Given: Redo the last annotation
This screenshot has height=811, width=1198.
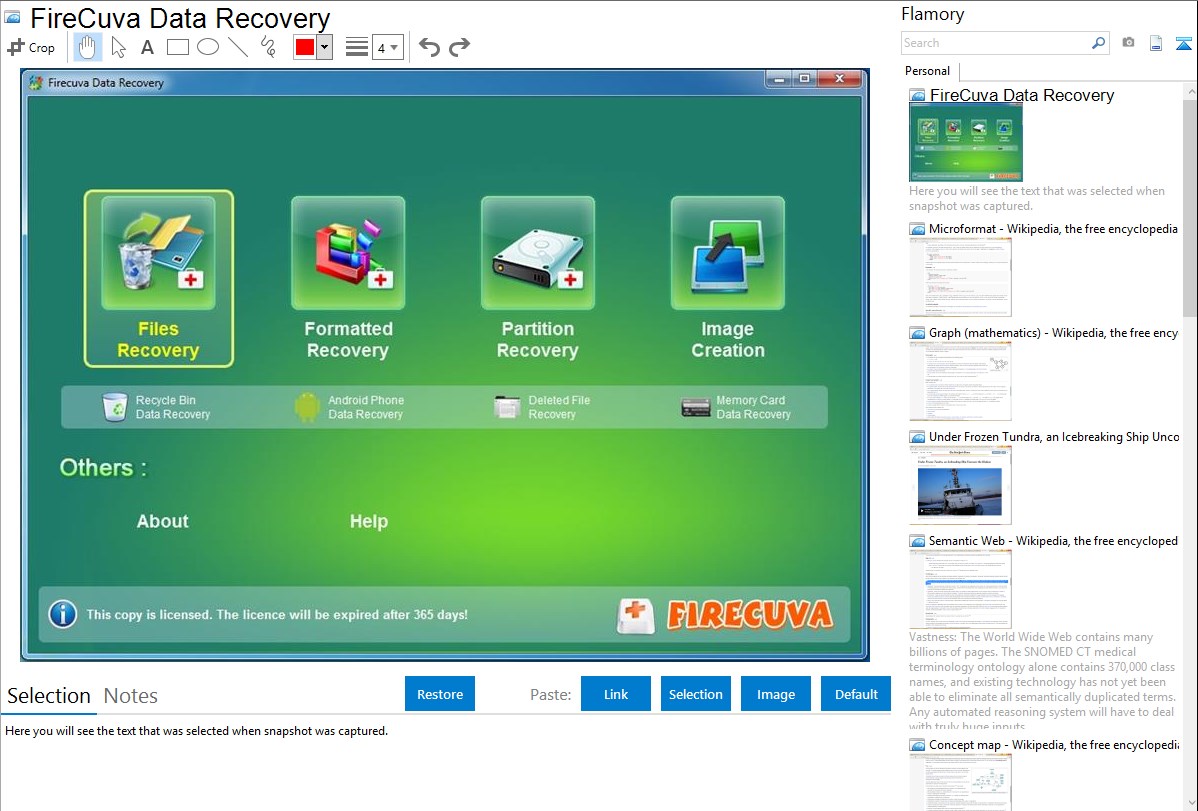Looking at the screenshot, I should (x=459, y=47).
